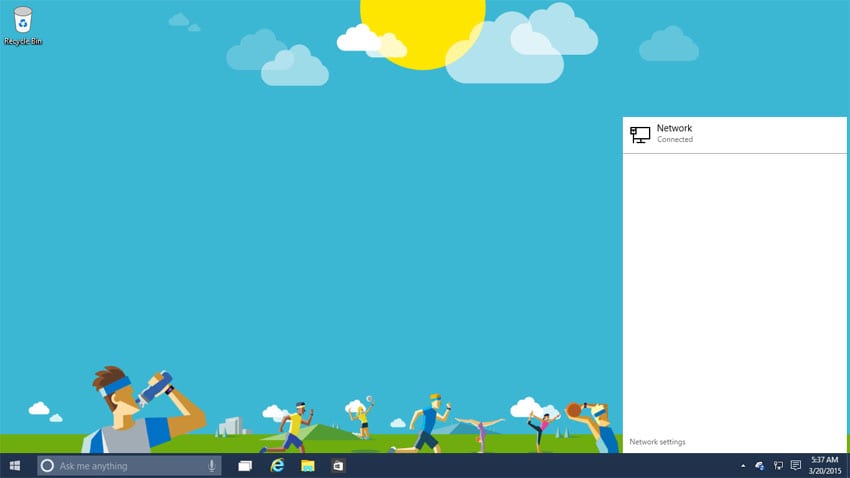Screen dimensions: 850x478
Task: Click the Cortana circle icon
Action: coord(47,466)
